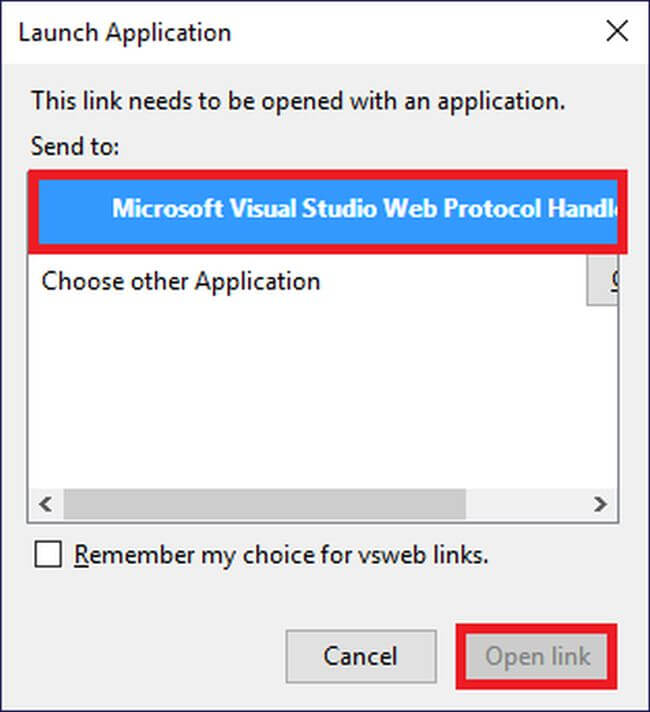Click the 'Send to:' label
The image size is (650, 712).
point(75,146)
